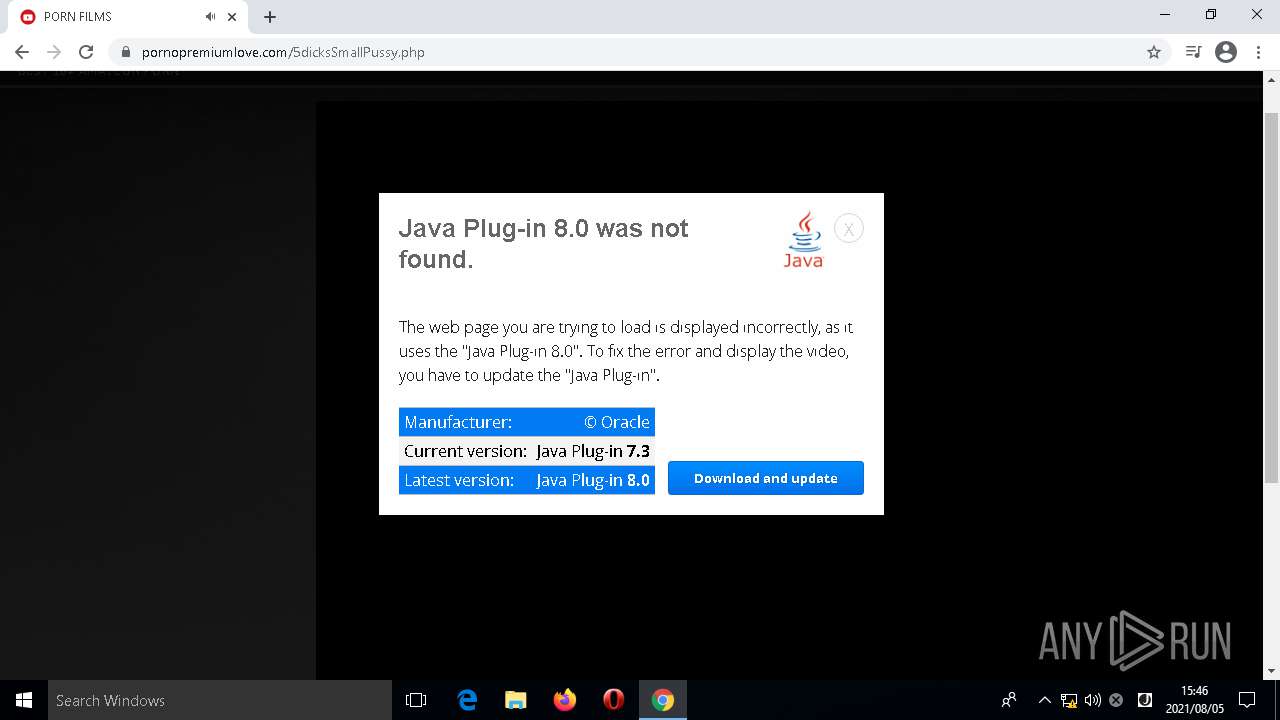Open Task View on taskbar
The image size is (1280, 720).
pos(416,700)
